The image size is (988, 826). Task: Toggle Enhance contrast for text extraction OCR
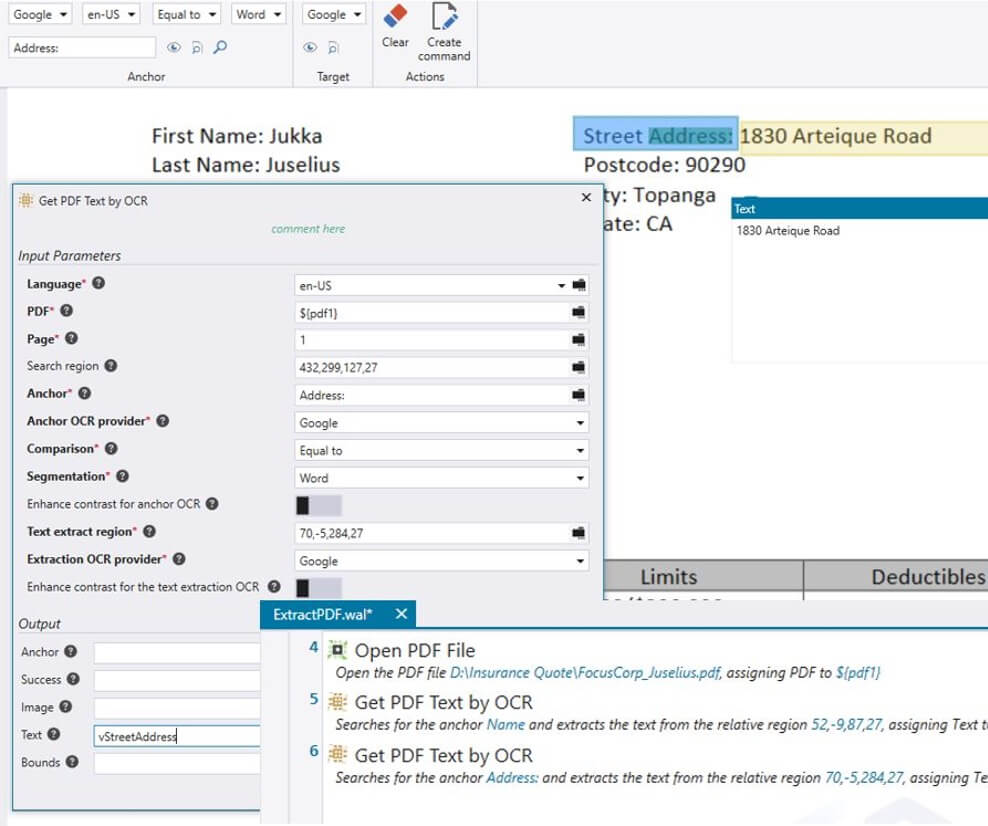[319, 588]
